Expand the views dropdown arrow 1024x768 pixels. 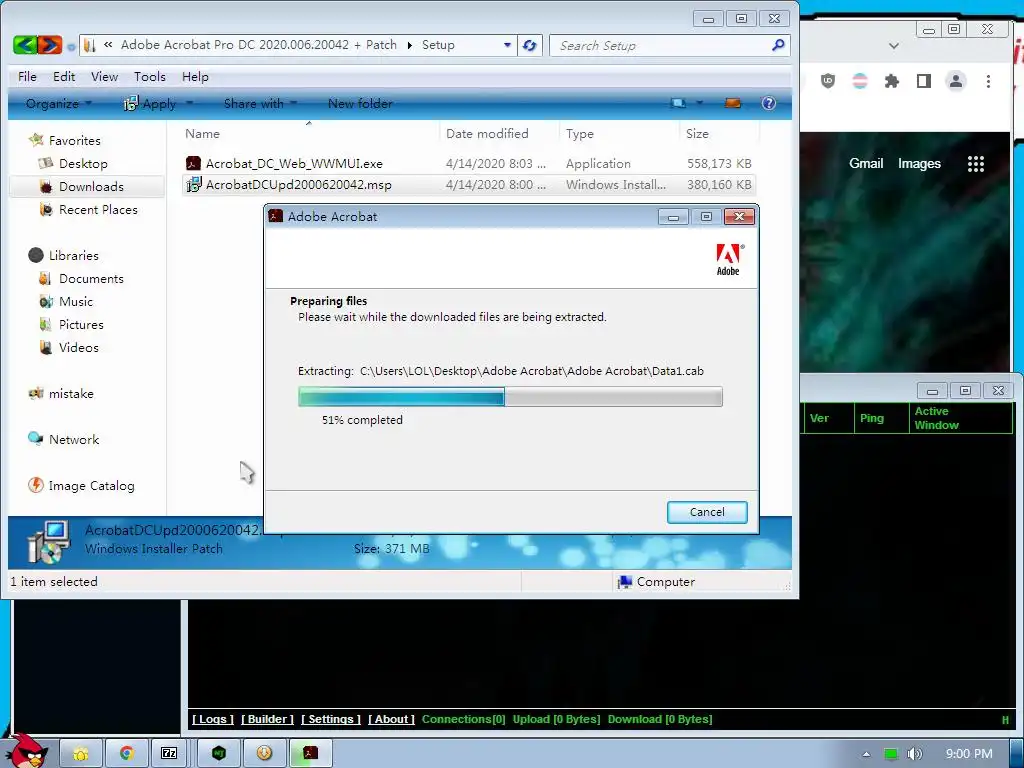click(699, 103)
